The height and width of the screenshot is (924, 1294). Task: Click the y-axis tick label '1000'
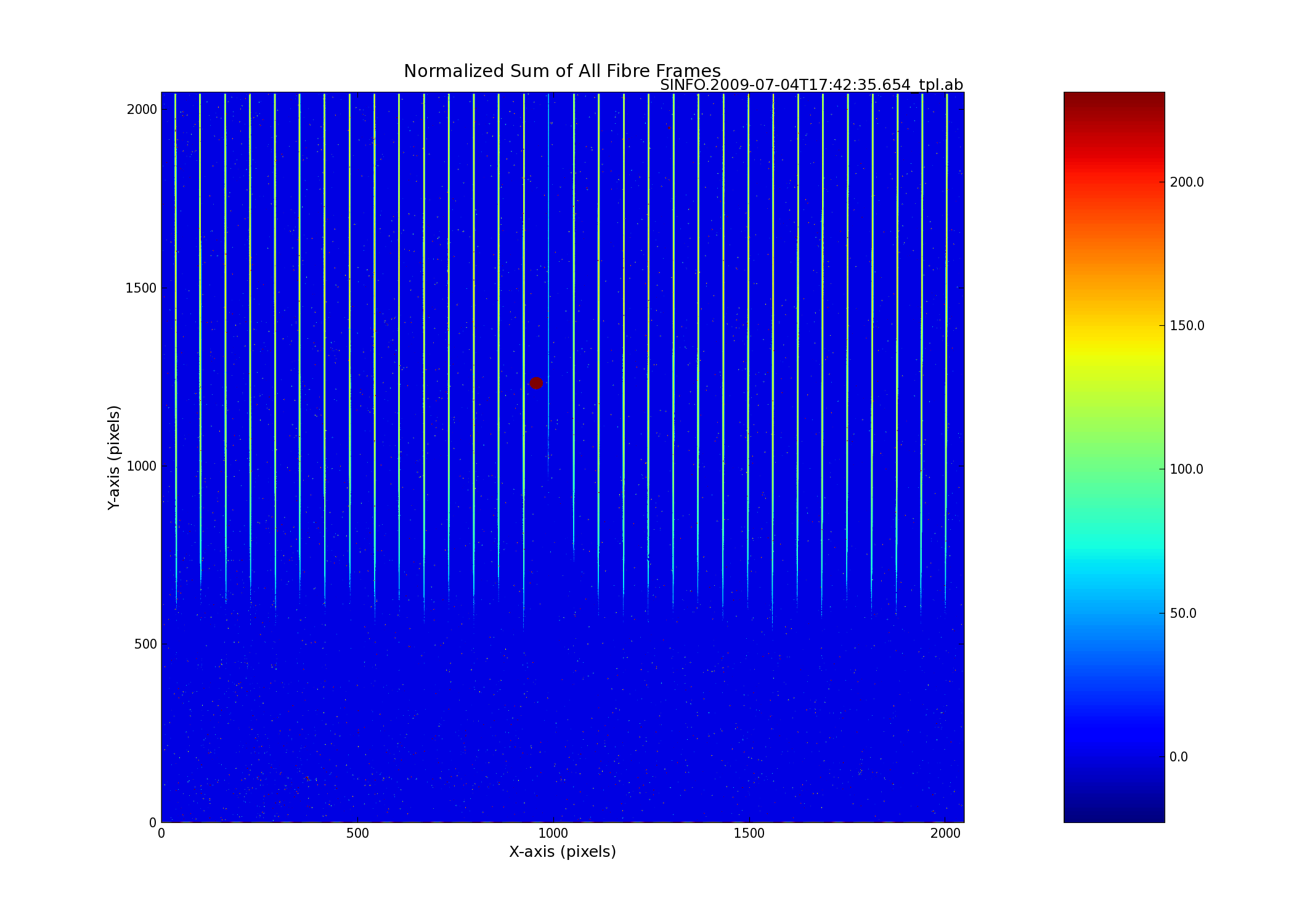(142, 466)
